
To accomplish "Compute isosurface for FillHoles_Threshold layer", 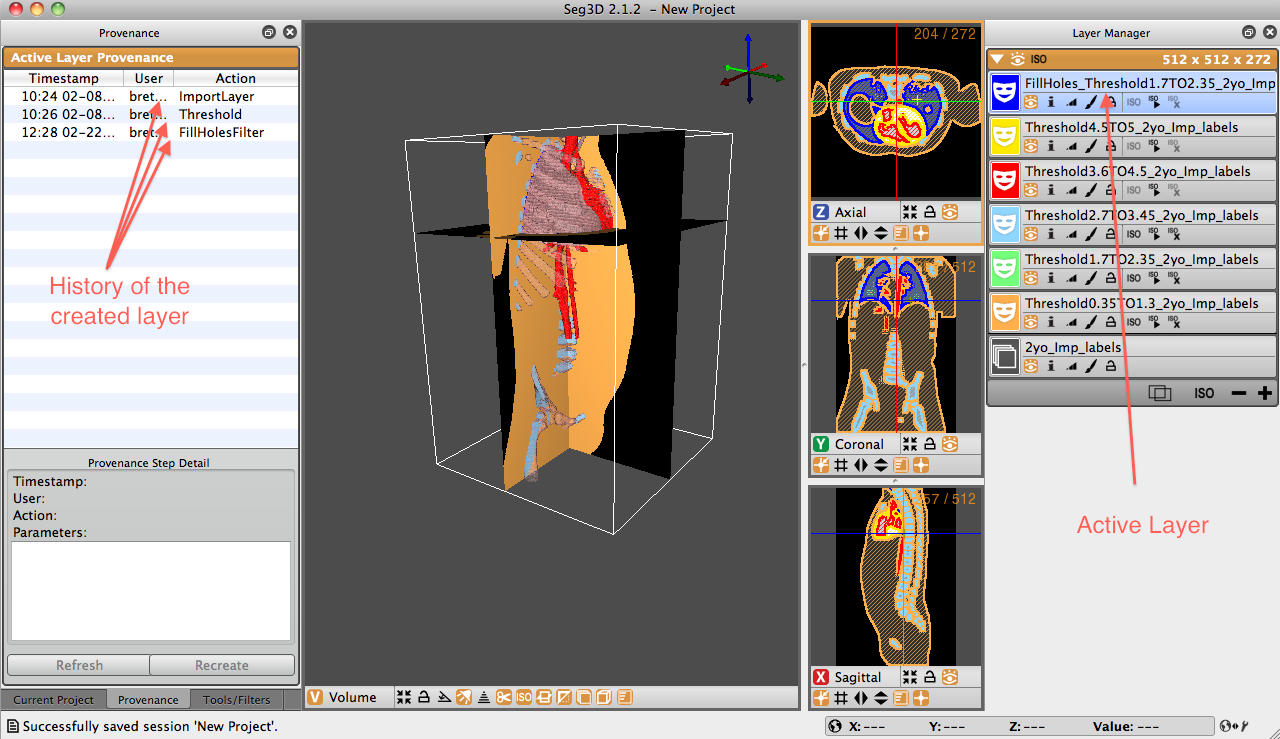I will click(x=1155, y=102).
